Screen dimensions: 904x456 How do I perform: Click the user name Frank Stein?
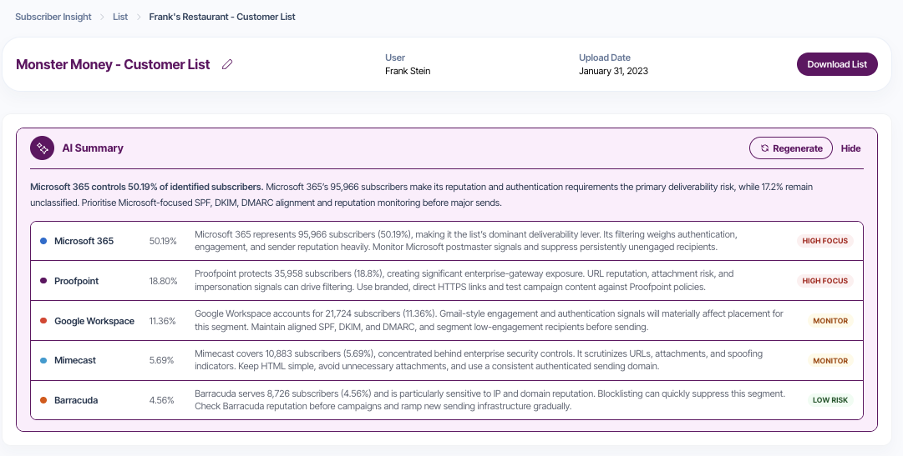point(408,71)
